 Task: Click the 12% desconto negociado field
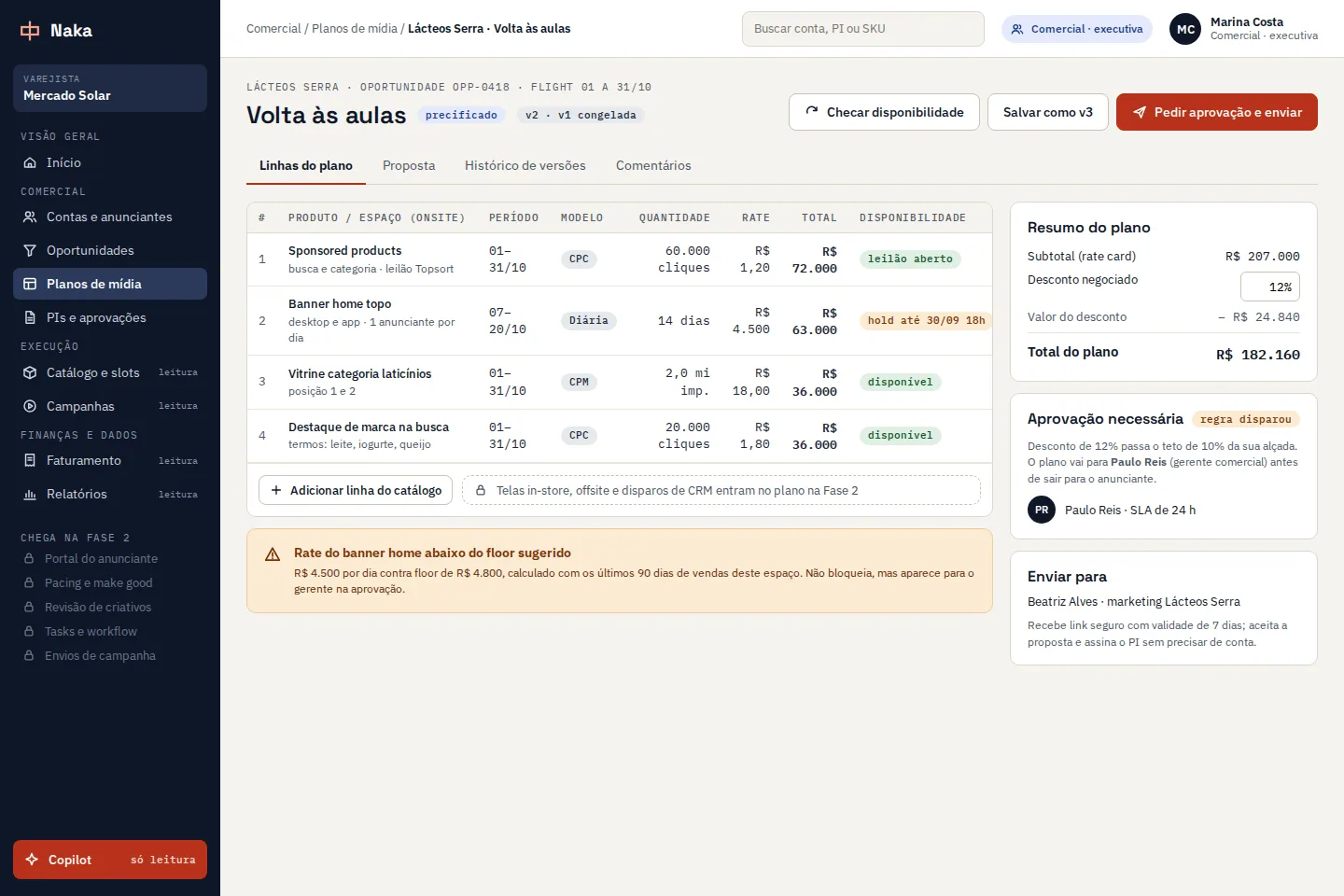(x=1270, y=287)
